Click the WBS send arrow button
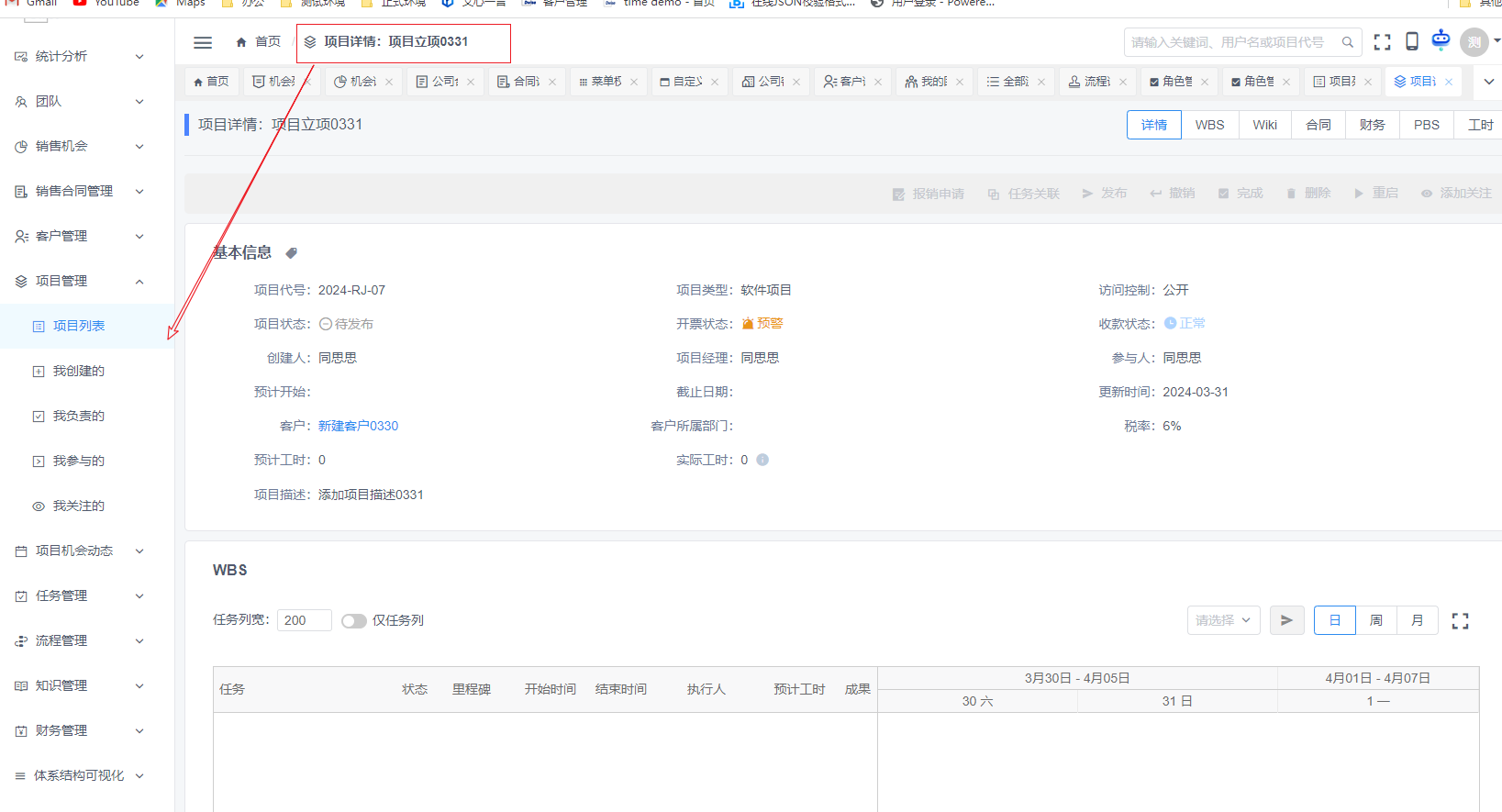 1286,620
